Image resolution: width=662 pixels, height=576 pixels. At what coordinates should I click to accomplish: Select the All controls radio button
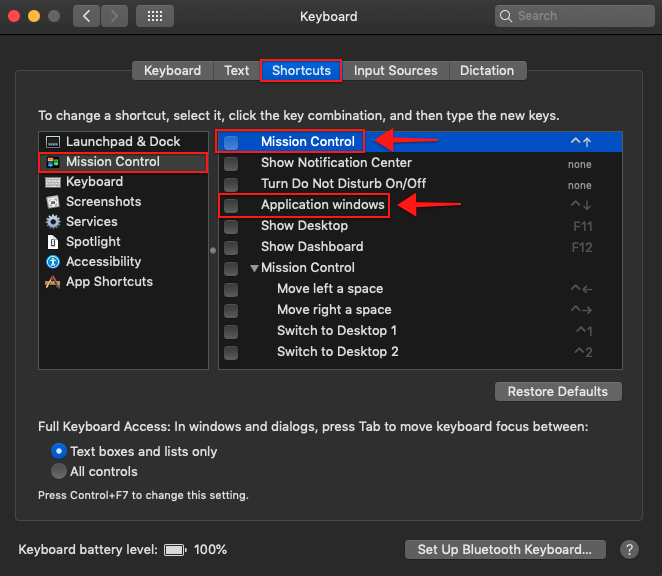(x=59, y=471)
